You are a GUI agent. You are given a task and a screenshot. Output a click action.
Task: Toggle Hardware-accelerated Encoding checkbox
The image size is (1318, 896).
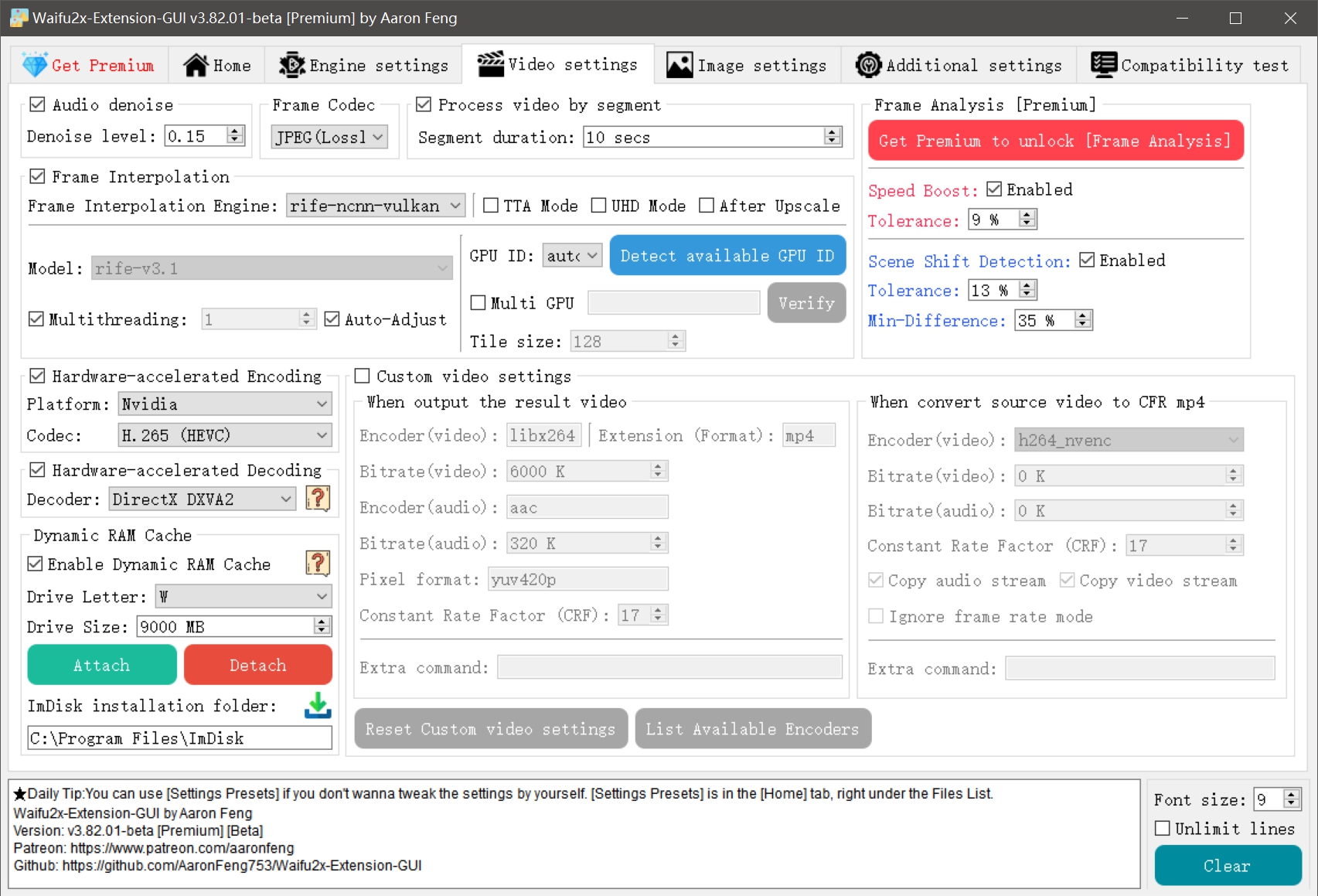(37, 376)
